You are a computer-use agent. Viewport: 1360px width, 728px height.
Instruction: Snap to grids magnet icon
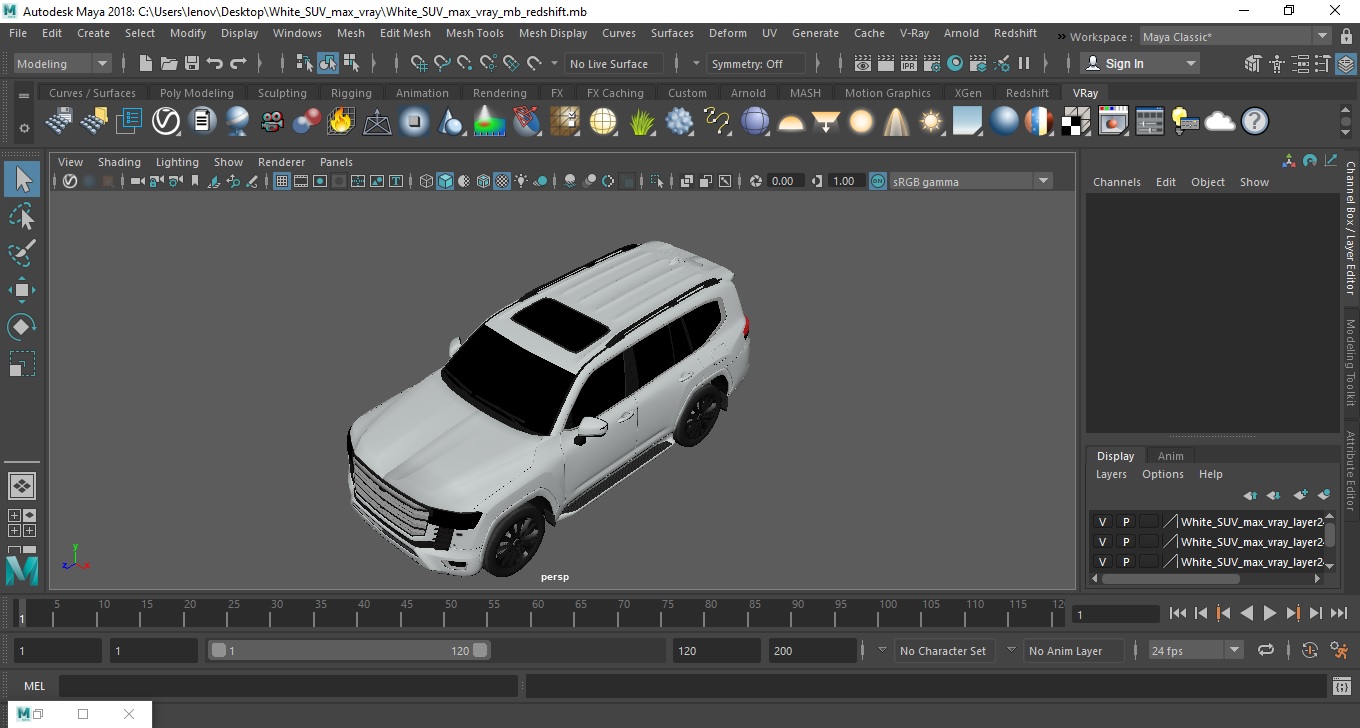[x=419, y=63]
